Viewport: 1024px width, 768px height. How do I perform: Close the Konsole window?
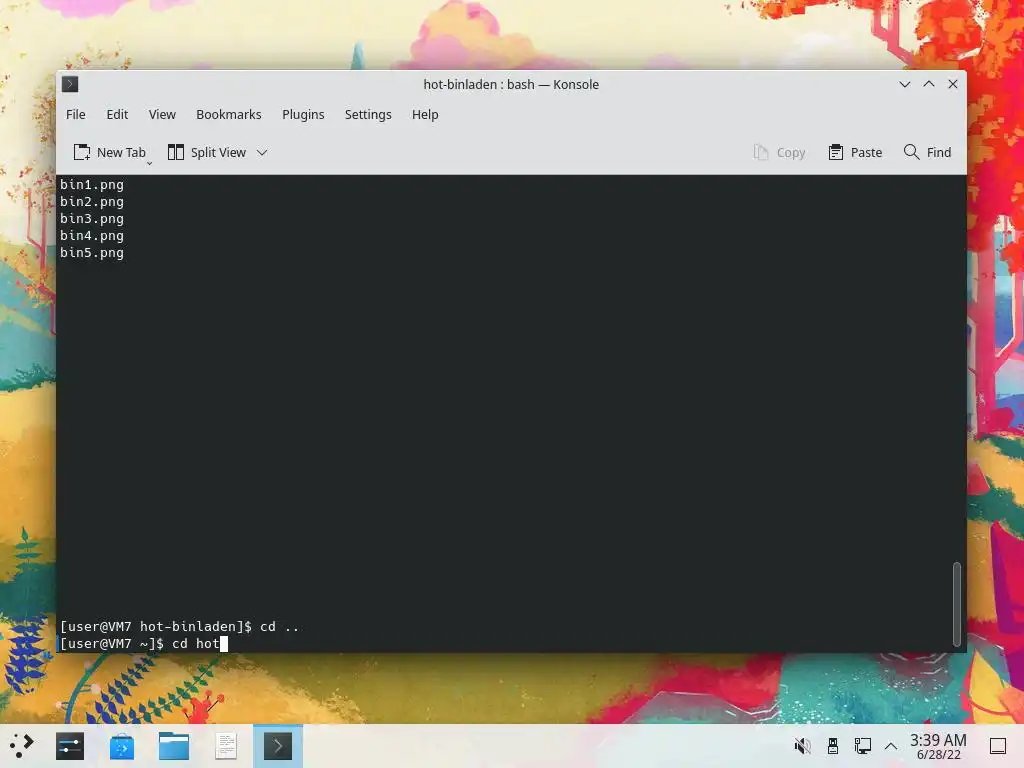click(x=953, y=84)
